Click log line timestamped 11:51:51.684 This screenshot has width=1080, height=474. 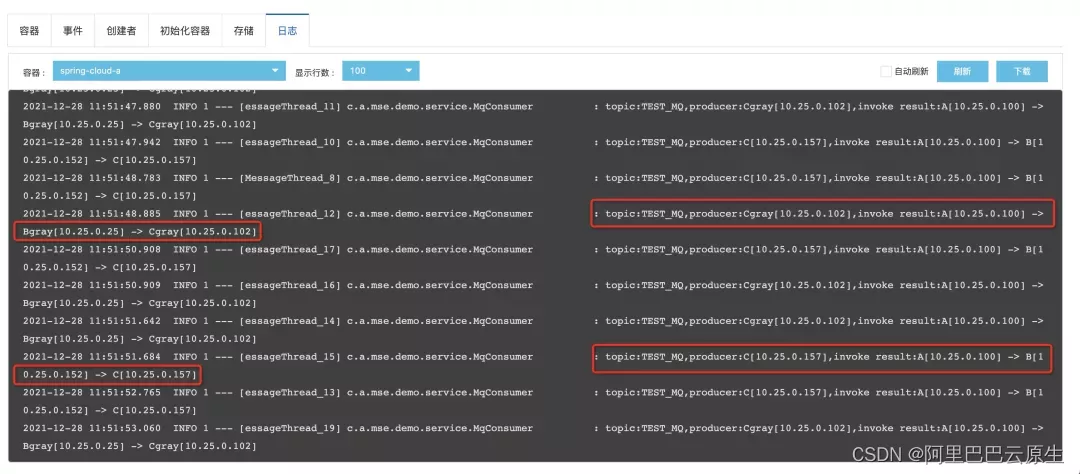pos(533,366)
